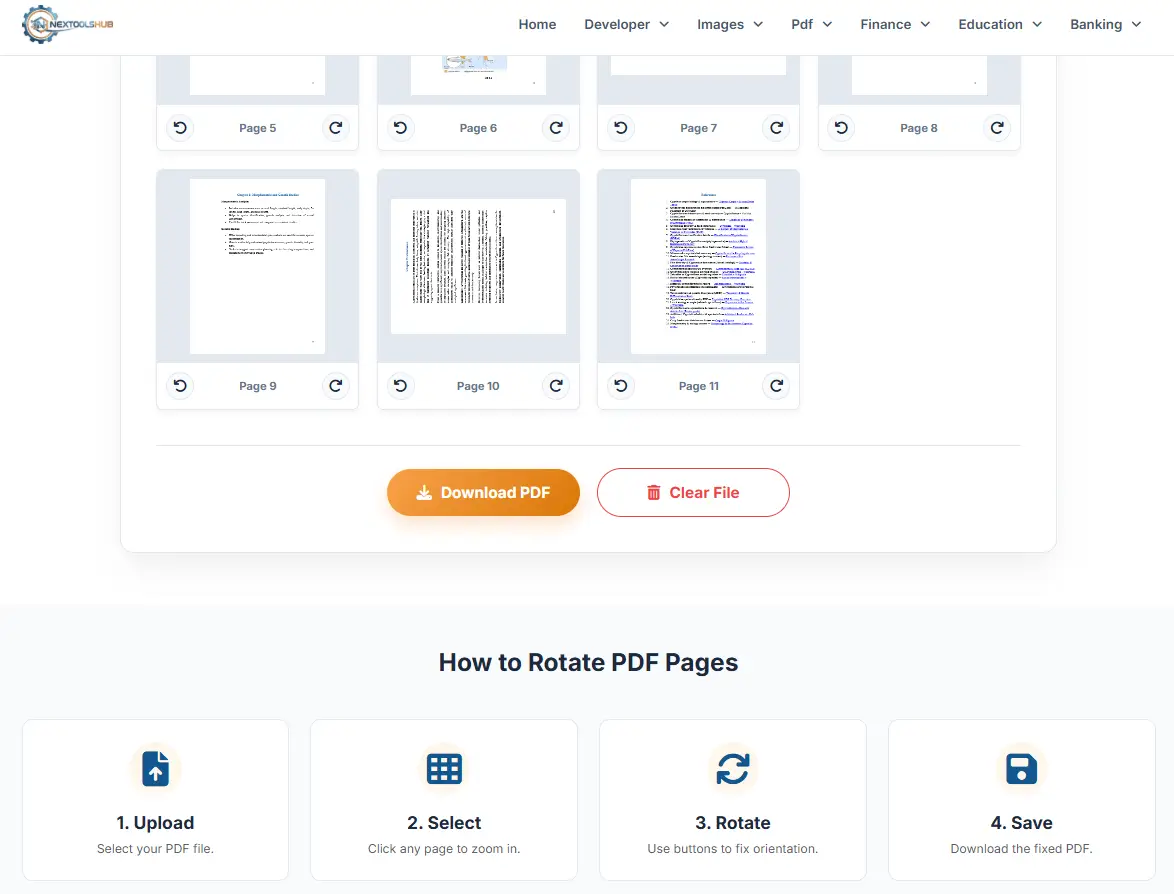This screenshot has height=894, width=1174.
Task: Click the Rotate step icon
Action: pos(733,768)
